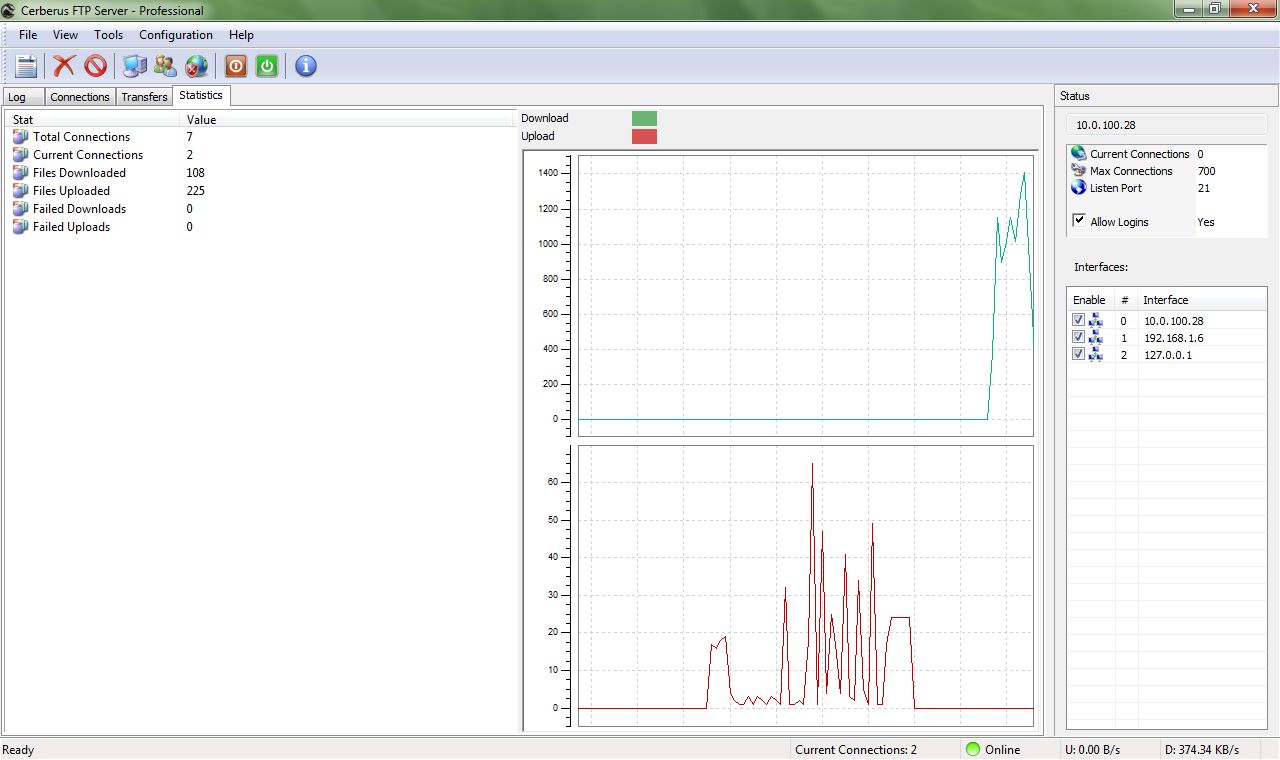Click the Cerberus title bar app icon
Viewport: 1280px width, 760px height.
(x=8, y=11)
